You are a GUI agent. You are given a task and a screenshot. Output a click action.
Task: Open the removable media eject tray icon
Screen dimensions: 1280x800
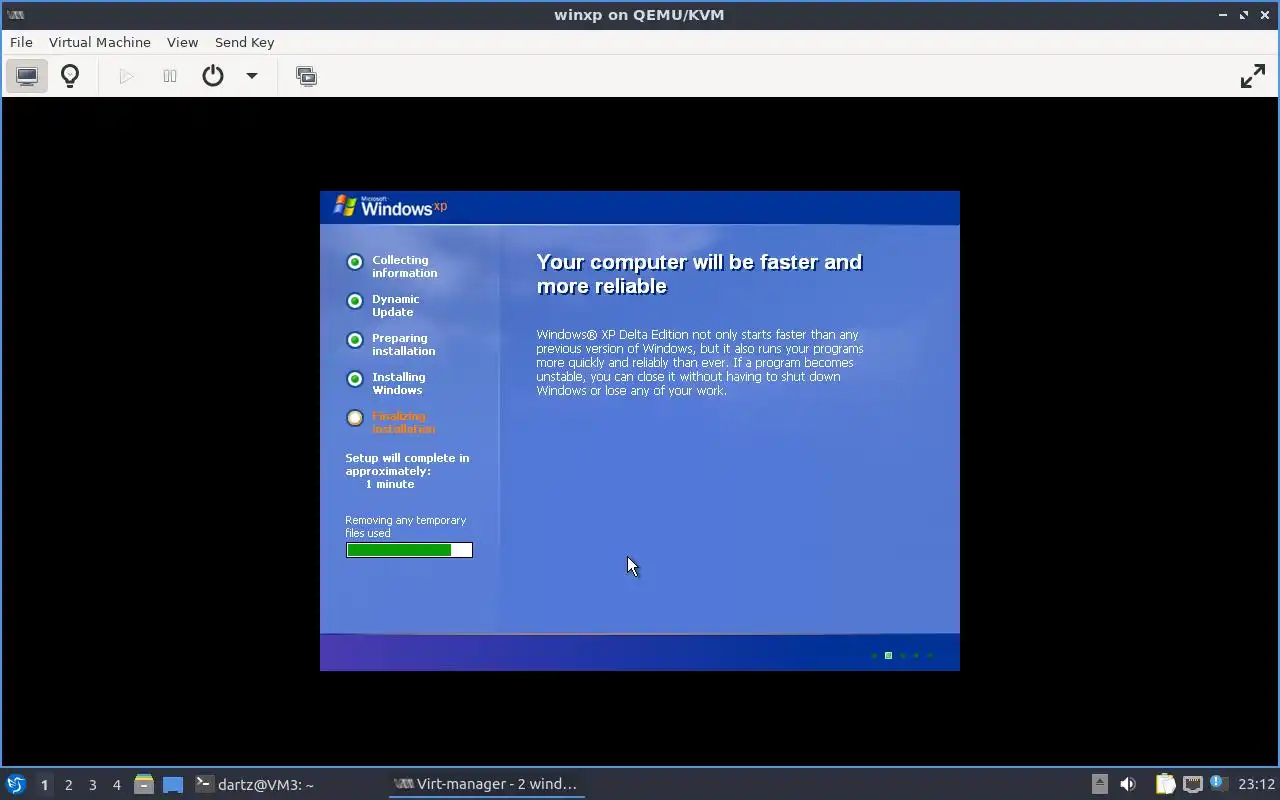1099,784
